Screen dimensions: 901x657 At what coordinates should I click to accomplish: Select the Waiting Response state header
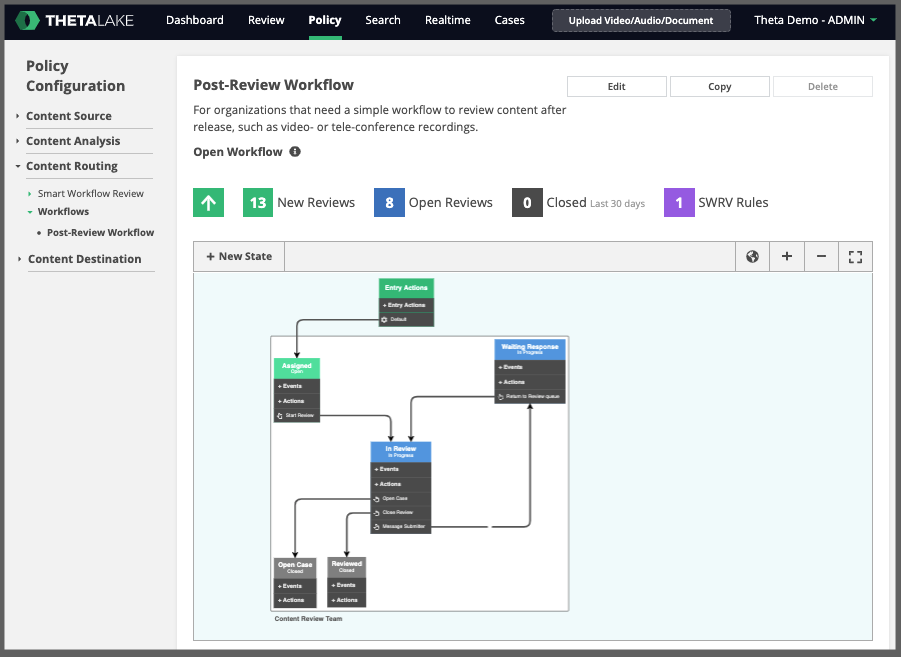(530, 349)
